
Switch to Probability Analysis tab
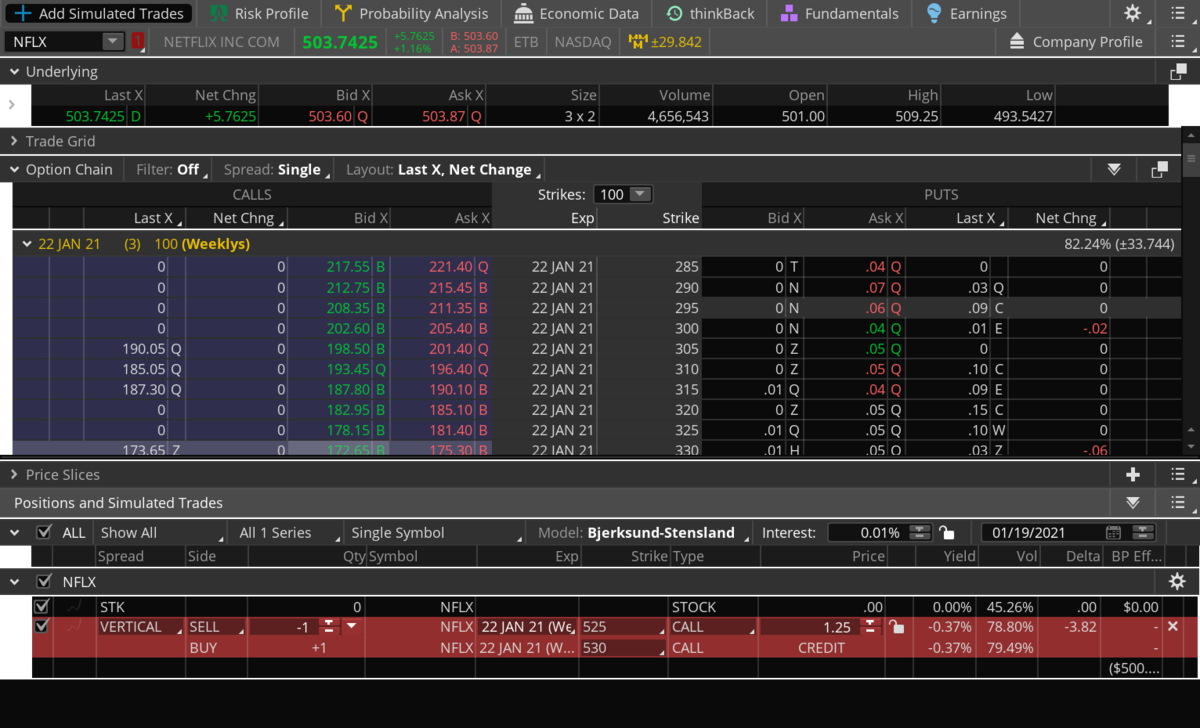click(412, 13)
